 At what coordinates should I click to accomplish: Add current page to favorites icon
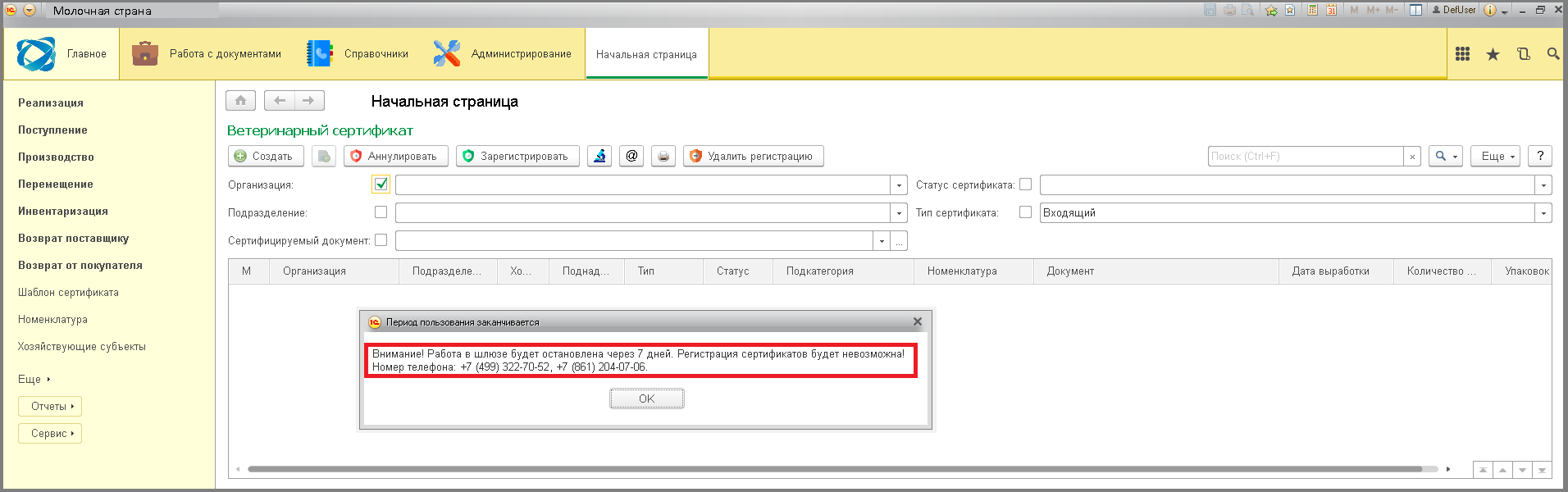[x=1271, y=11]
